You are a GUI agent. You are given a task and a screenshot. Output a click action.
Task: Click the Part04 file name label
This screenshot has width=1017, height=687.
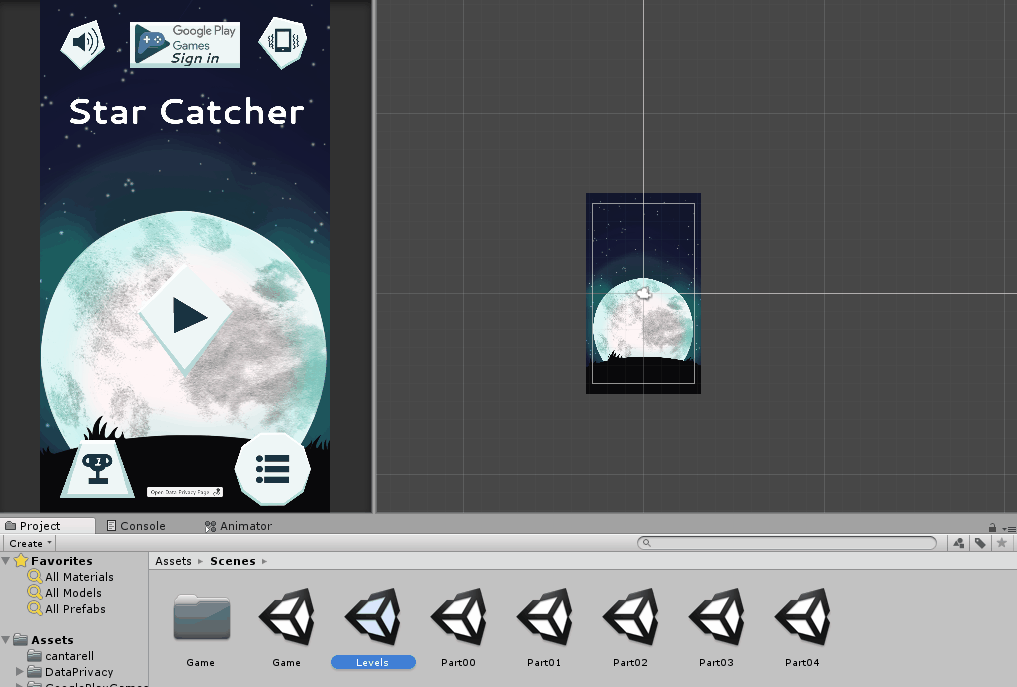(x=802, y=662)
